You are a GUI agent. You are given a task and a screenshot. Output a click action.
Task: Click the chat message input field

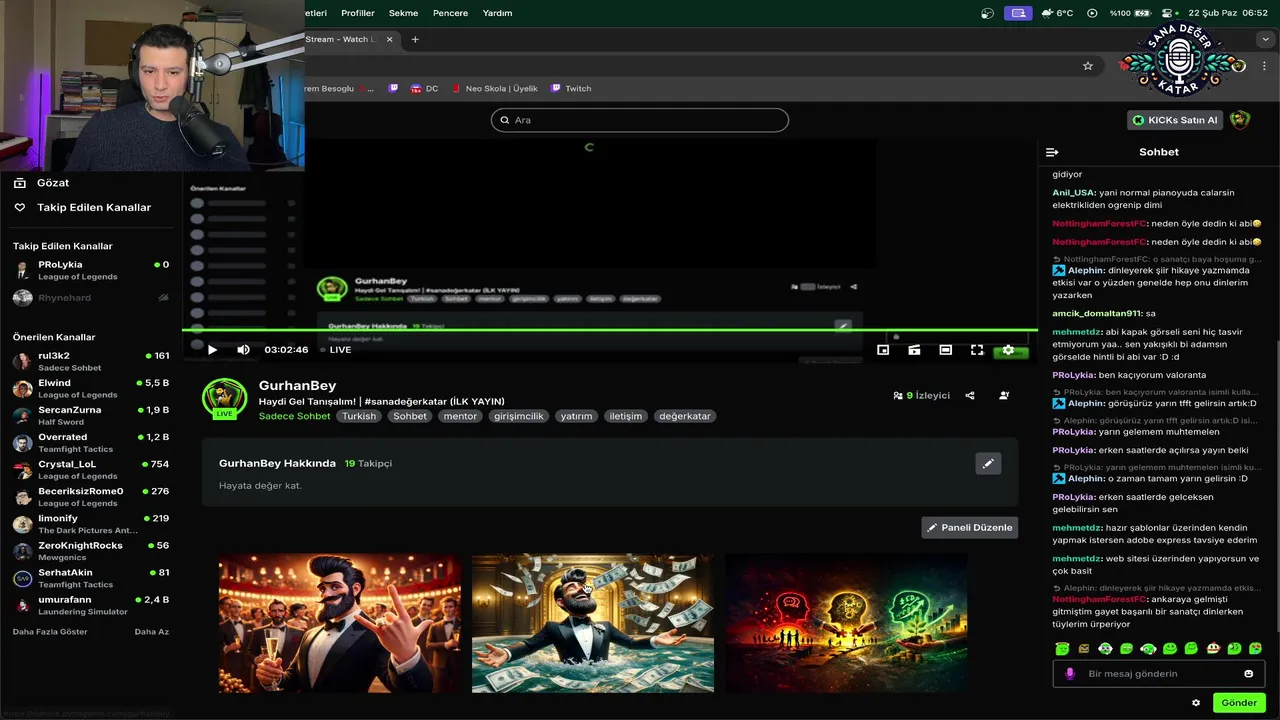pyautogui.click(x=1158, y=674)
